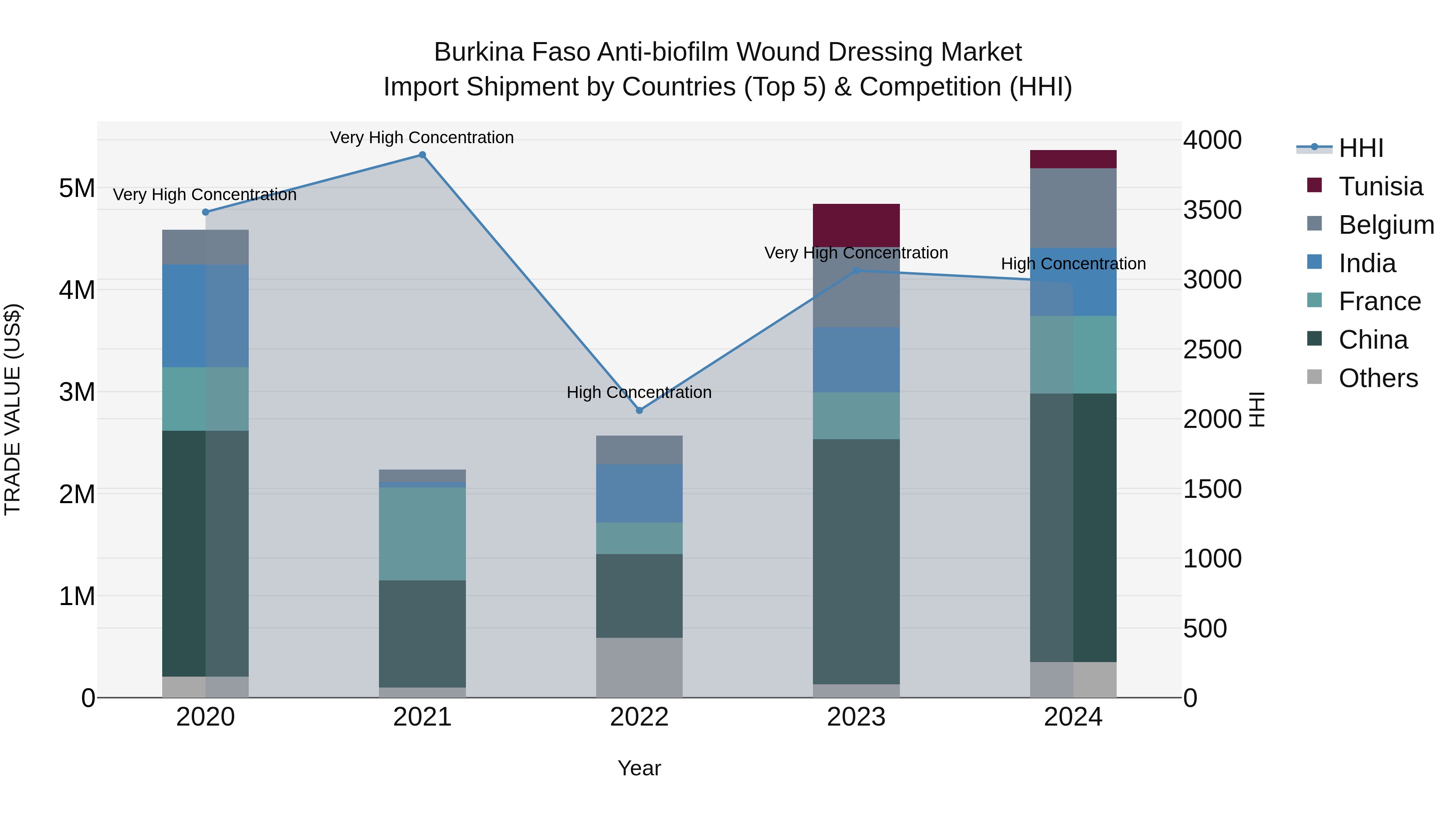Click the India segment of 2022 bar

coord(639,493)
